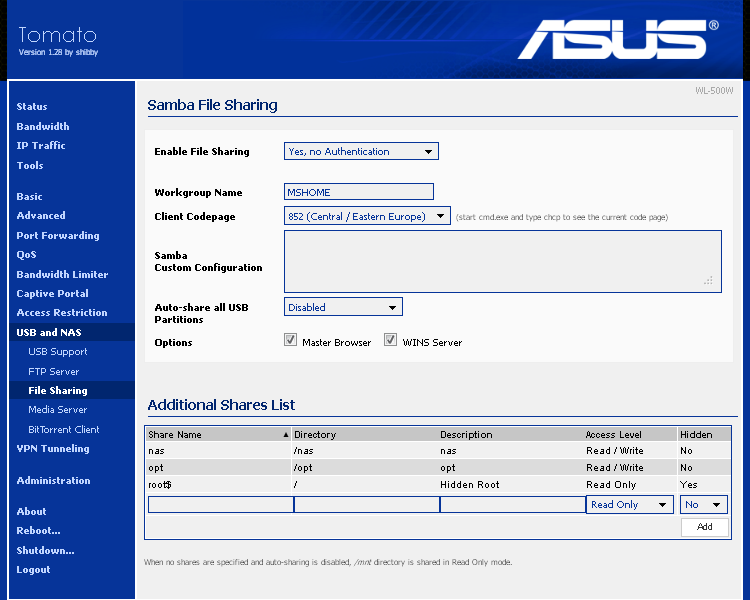Toggle the WINS Server checkbox

click(x=391, y=341)
